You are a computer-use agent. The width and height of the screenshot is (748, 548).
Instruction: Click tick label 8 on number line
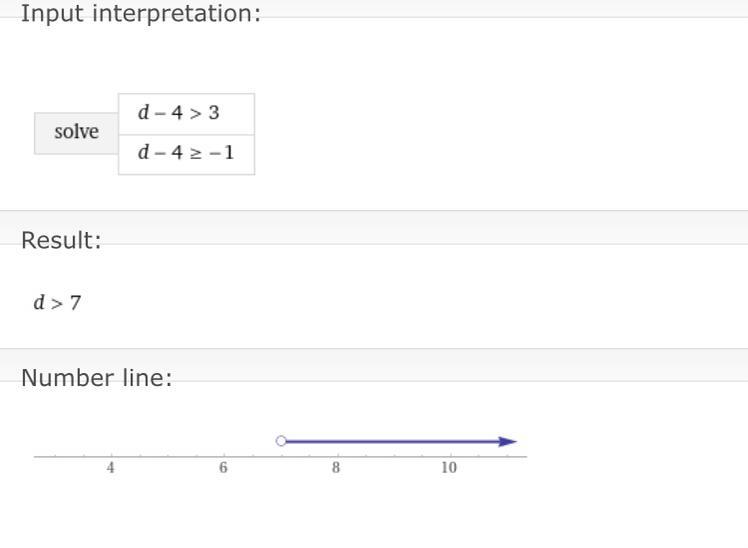(336, 468)
